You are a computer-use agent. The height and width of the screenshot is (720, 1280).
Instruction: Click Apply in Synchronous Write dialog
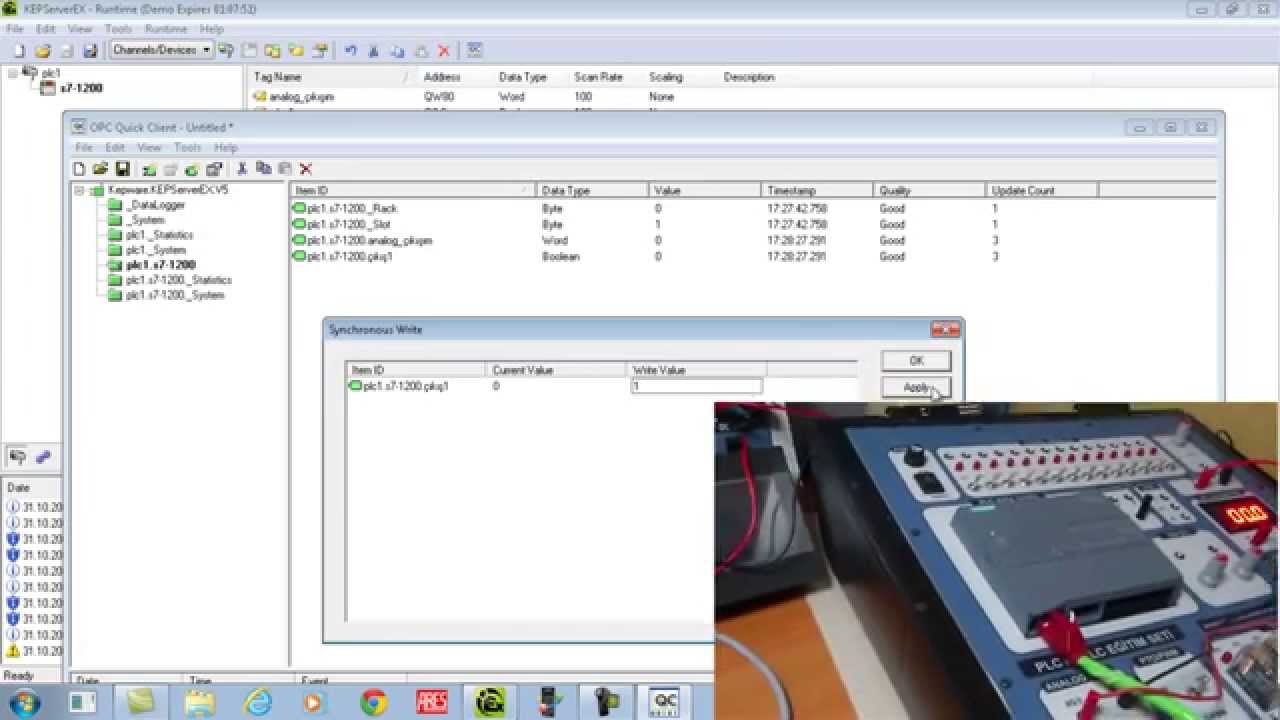[916, 387]
